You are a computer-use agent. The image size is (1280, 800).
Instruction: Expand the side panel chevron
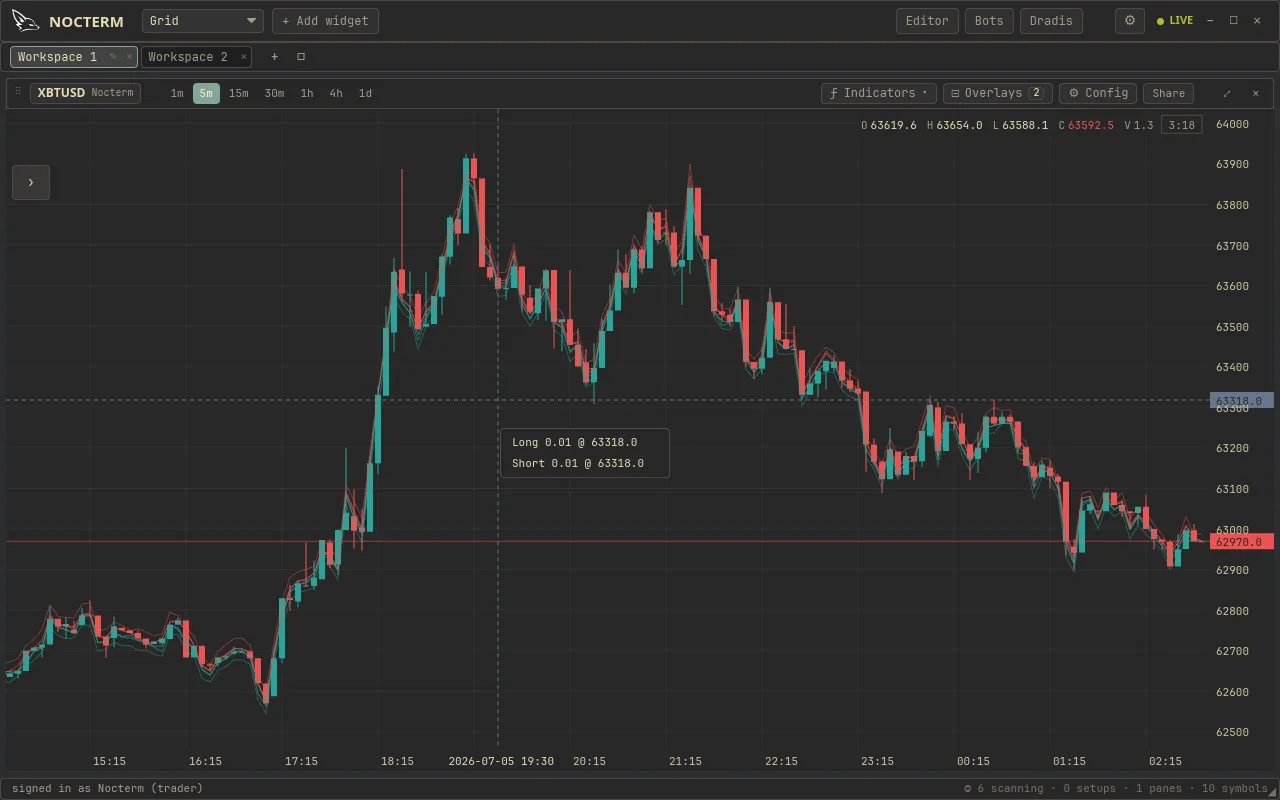point(31,182)
